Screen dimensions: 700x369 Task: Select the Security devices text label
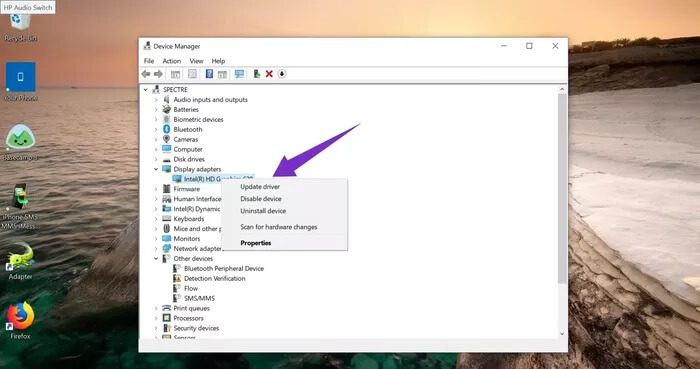pos(196,328)
